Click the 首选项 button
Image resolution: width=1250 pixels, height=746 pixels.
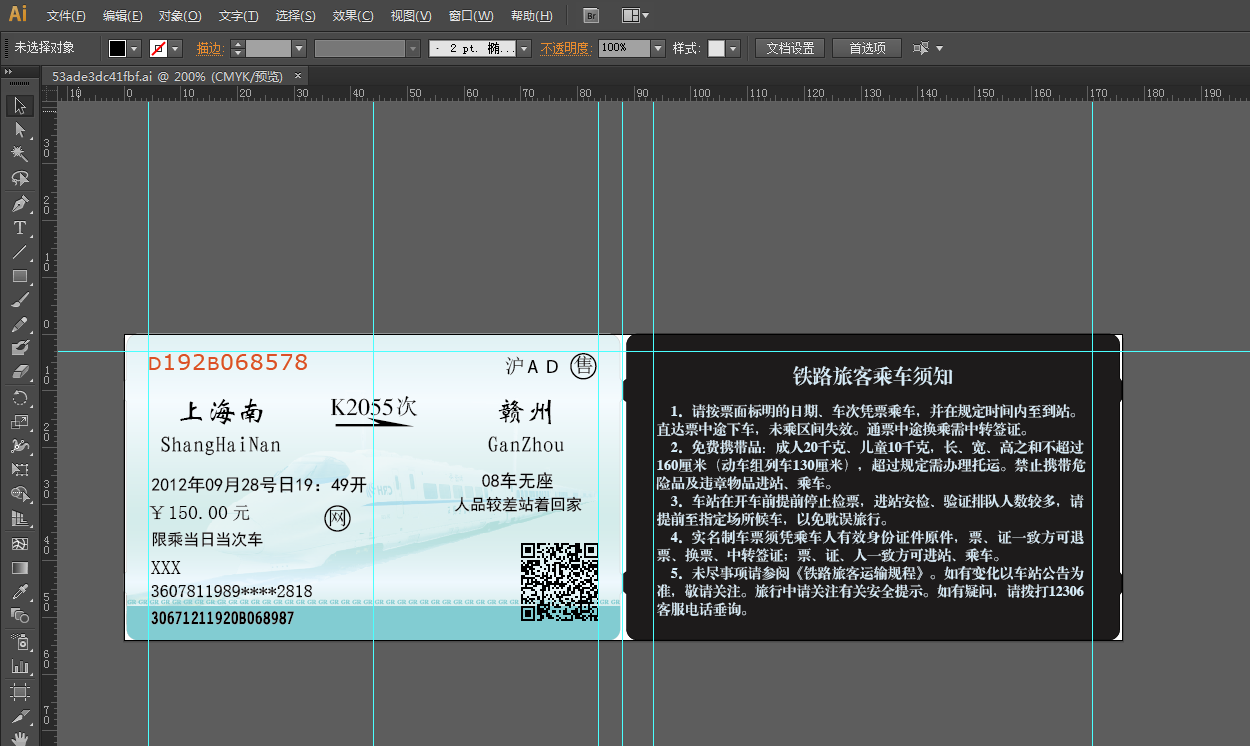tap(867, 48)
